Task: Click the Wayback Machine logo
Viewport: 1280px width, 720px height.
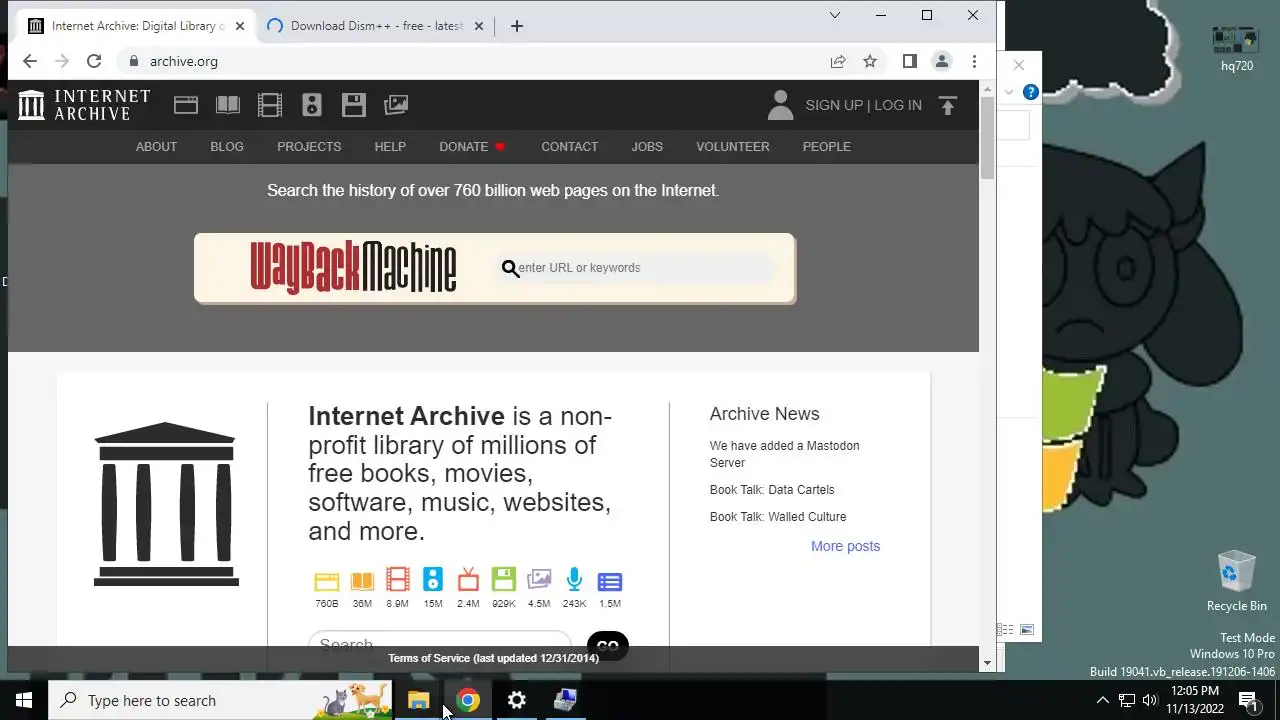Action: pos(353,267)
